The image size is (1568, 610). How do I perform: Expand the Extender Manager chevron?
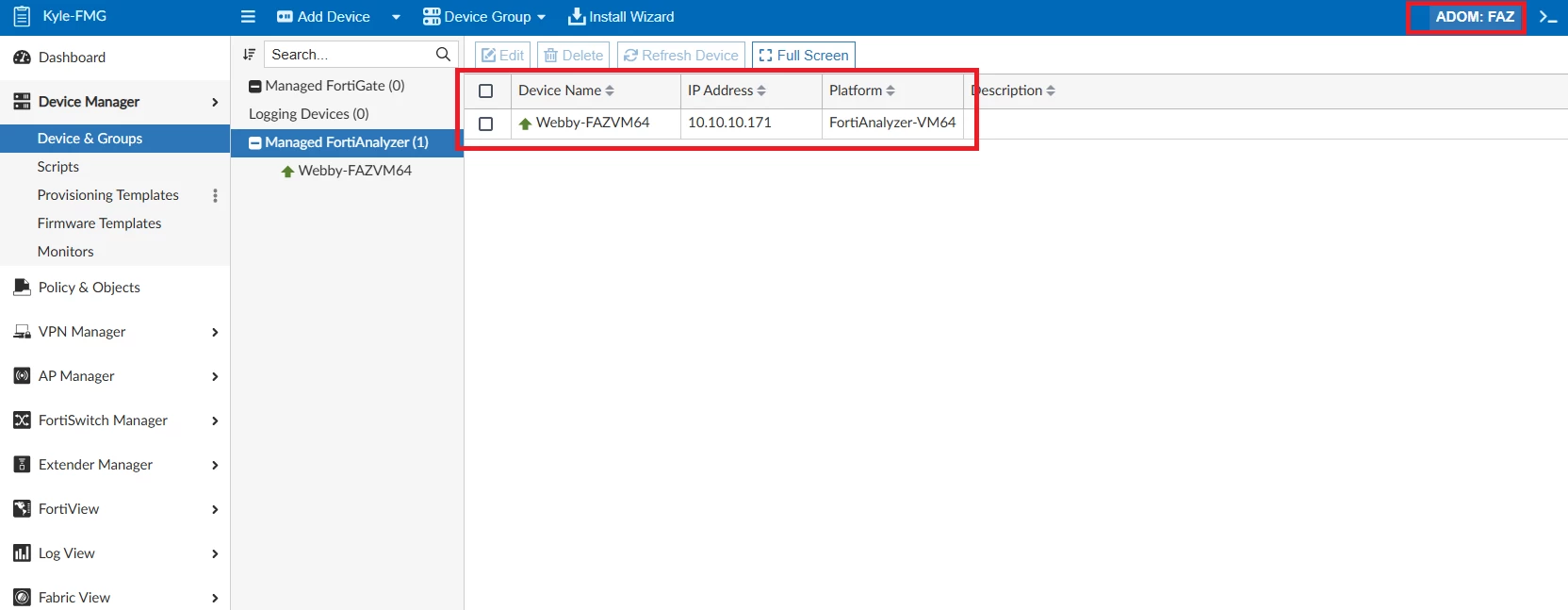(x=215, y=465)
